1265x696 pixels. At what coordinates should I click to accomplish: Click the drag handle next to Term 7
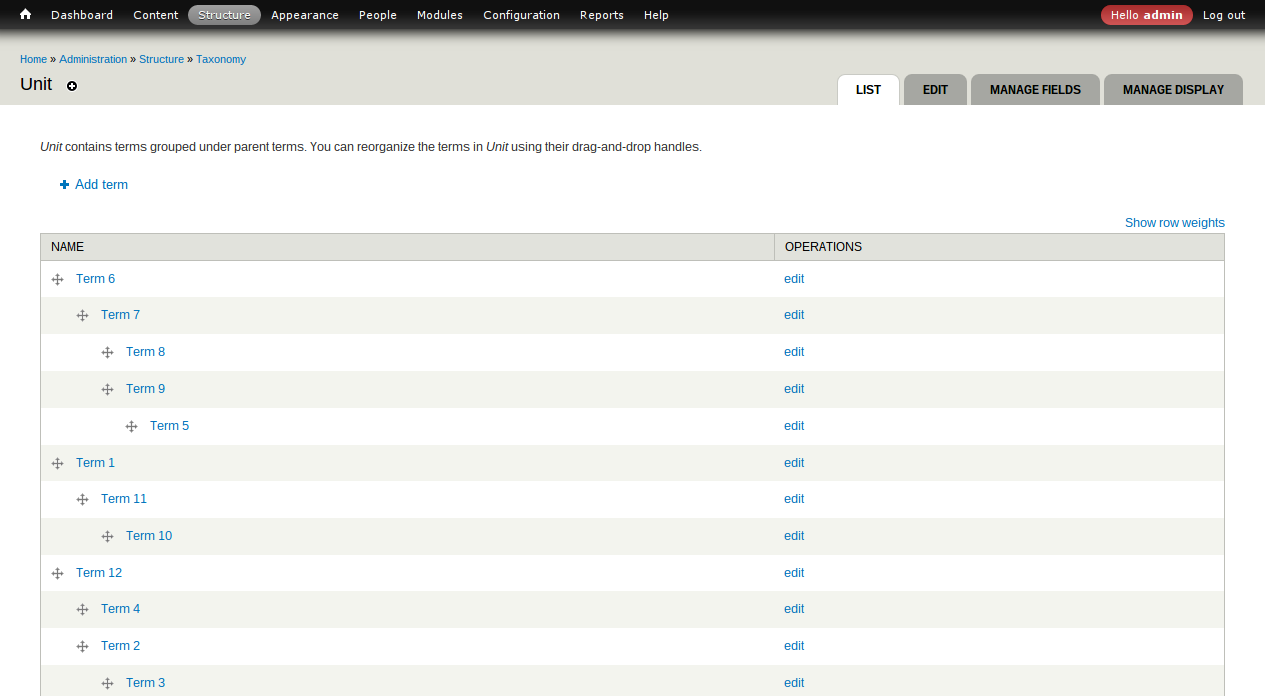tap(82, 316)
